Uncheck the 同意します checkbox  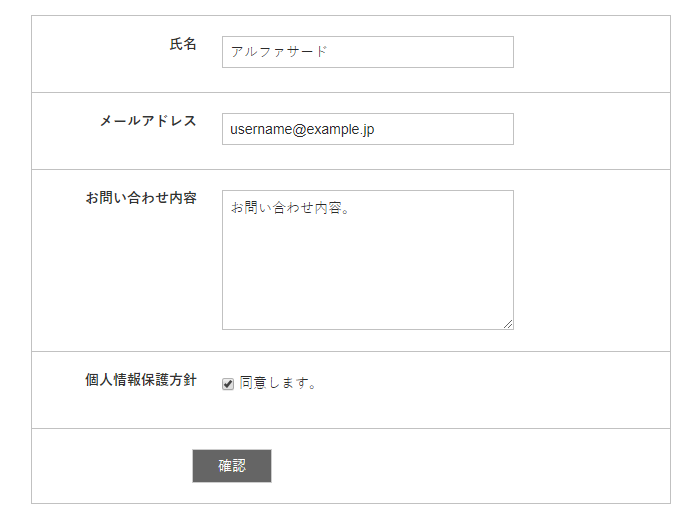228,384
